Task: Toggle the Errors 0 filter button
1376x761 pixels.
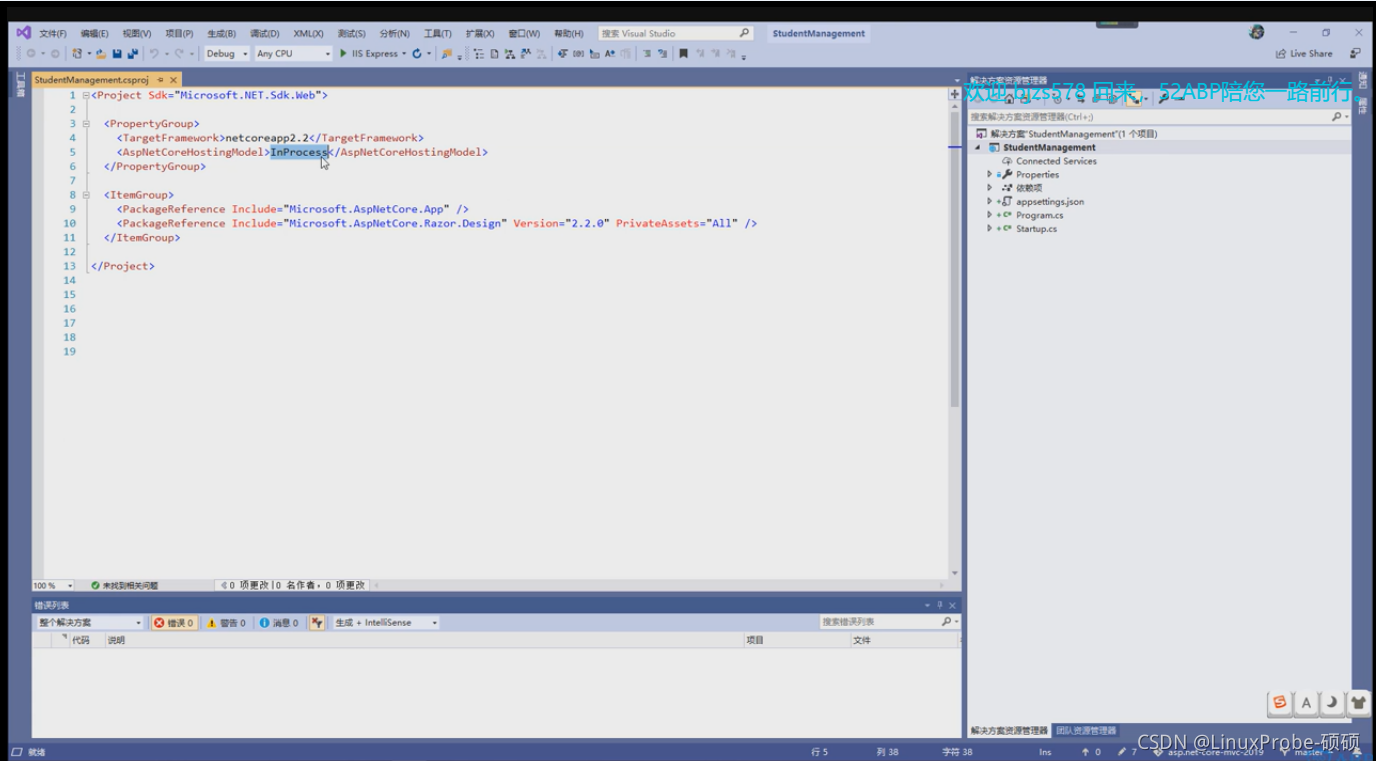Action: click(174, 622)
